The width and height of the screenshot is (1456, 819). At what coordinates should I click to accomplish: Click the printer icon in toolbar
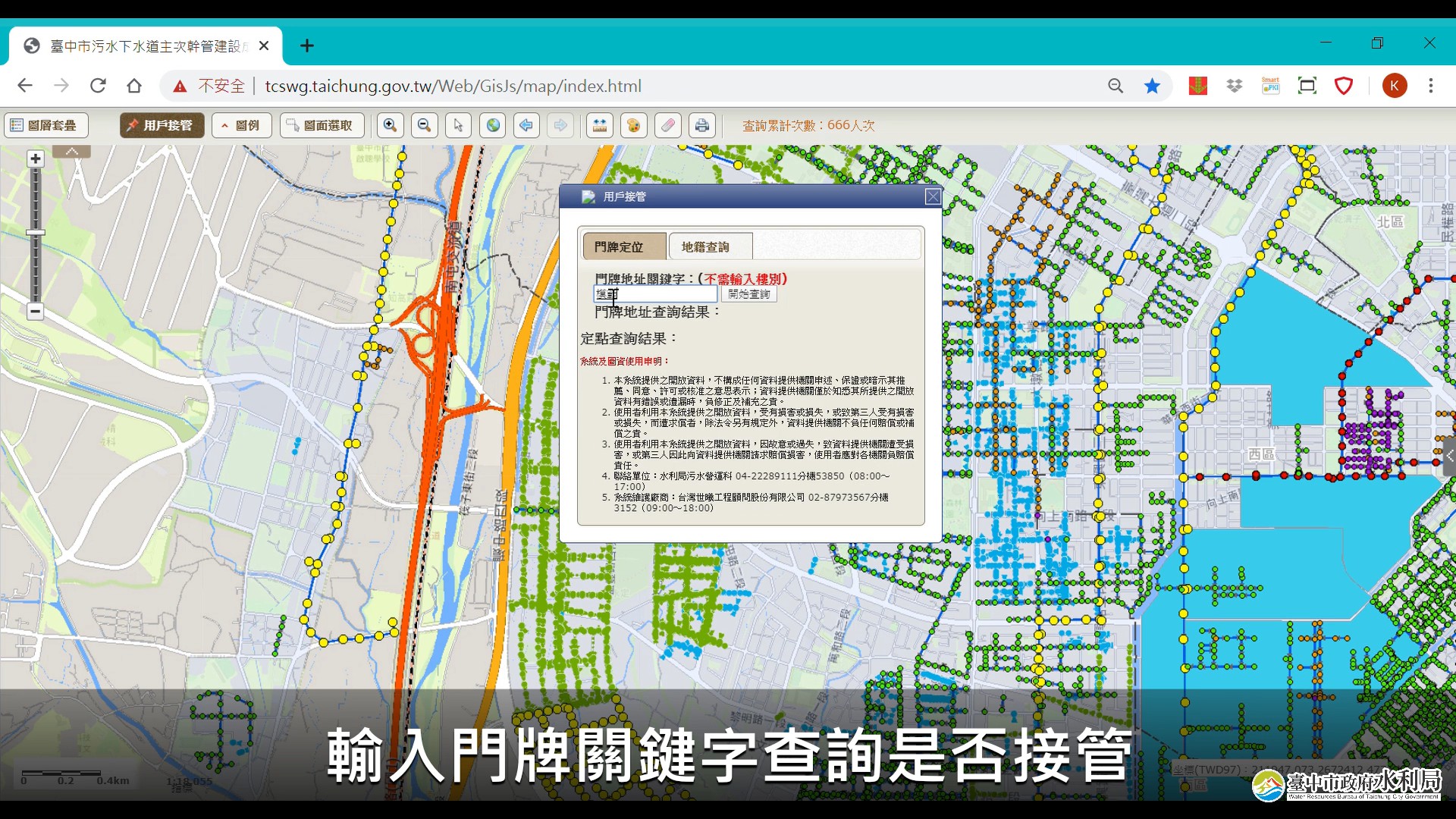pos(702,125)
